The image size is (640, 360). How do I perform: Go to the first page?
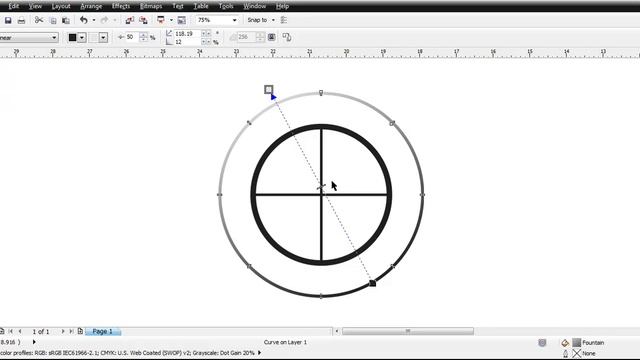coord(11,331)
